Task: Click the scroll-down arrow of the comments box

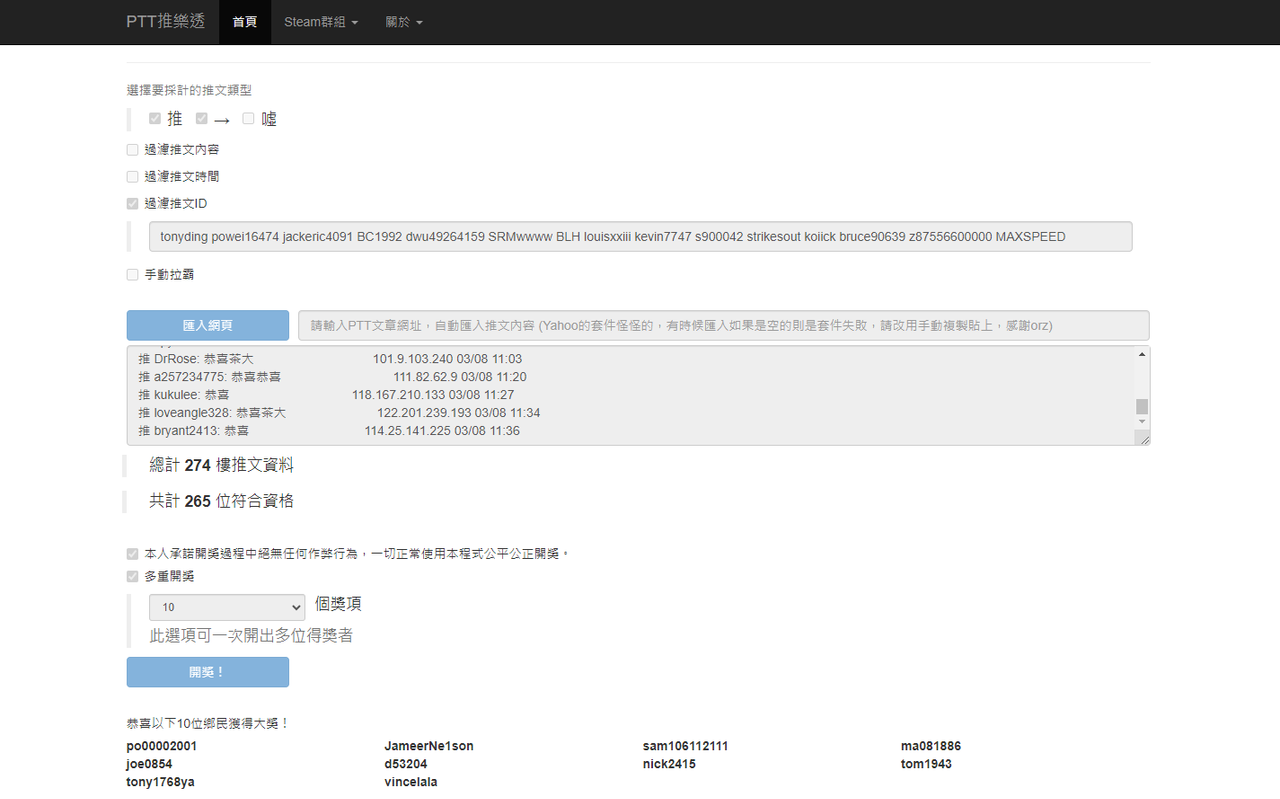Action: [x=1142, y=424]
